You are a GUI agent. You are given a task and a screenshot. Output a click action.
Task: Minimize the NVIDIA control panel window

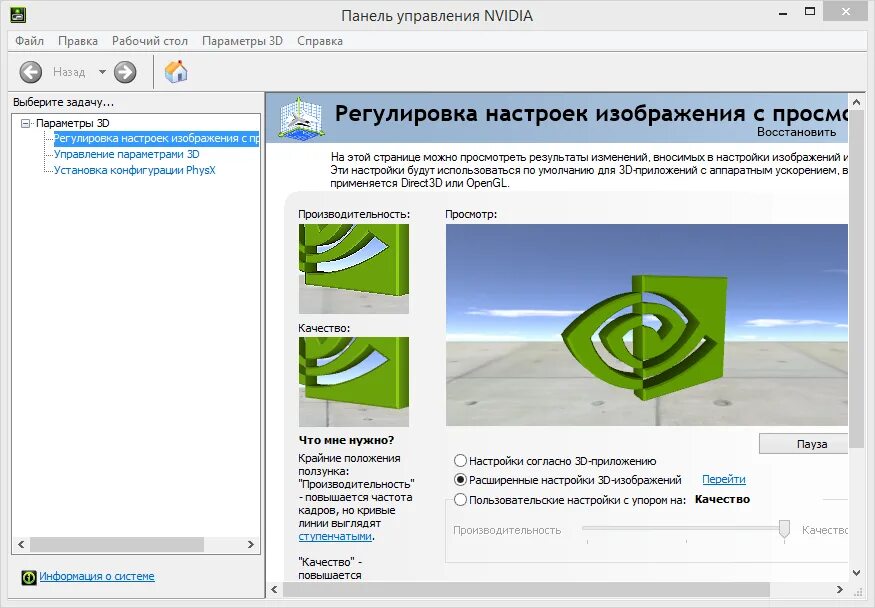783,12
